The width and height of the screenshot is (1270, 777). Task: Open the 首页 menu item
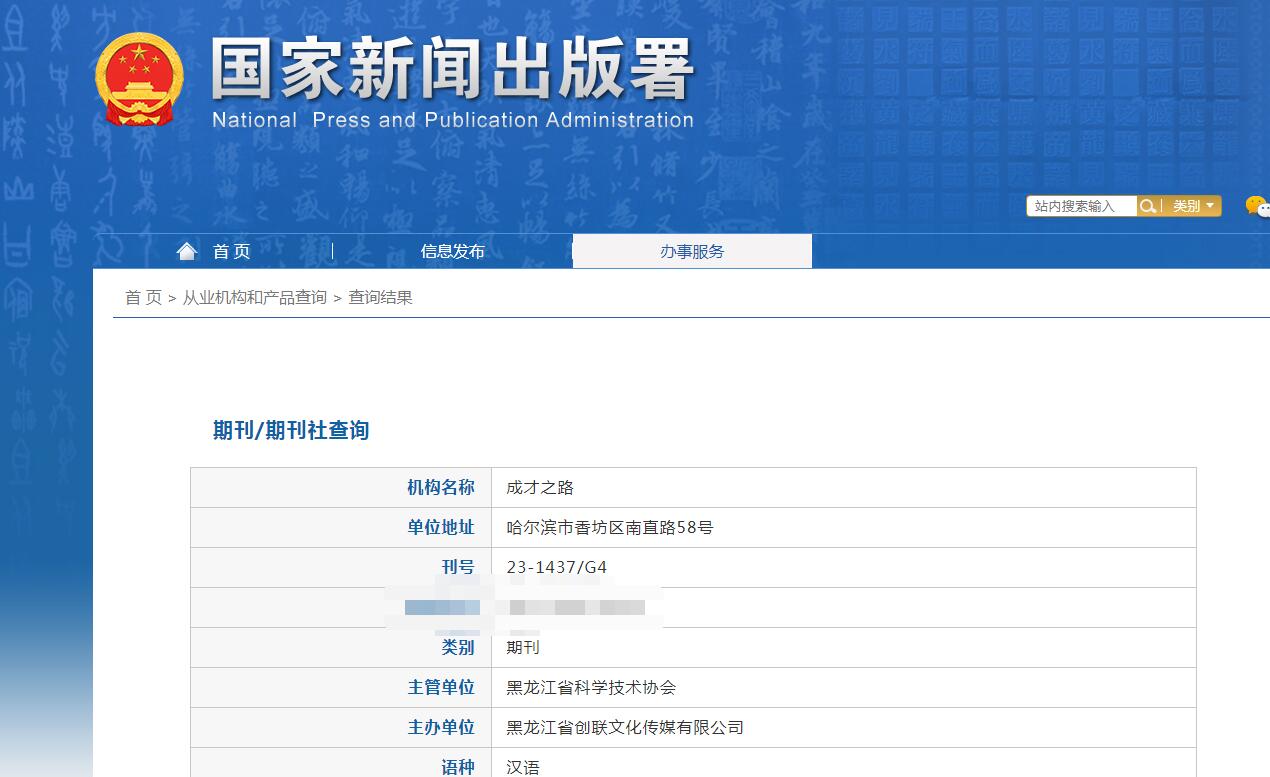pyautogui.click(x=230, y=251)
